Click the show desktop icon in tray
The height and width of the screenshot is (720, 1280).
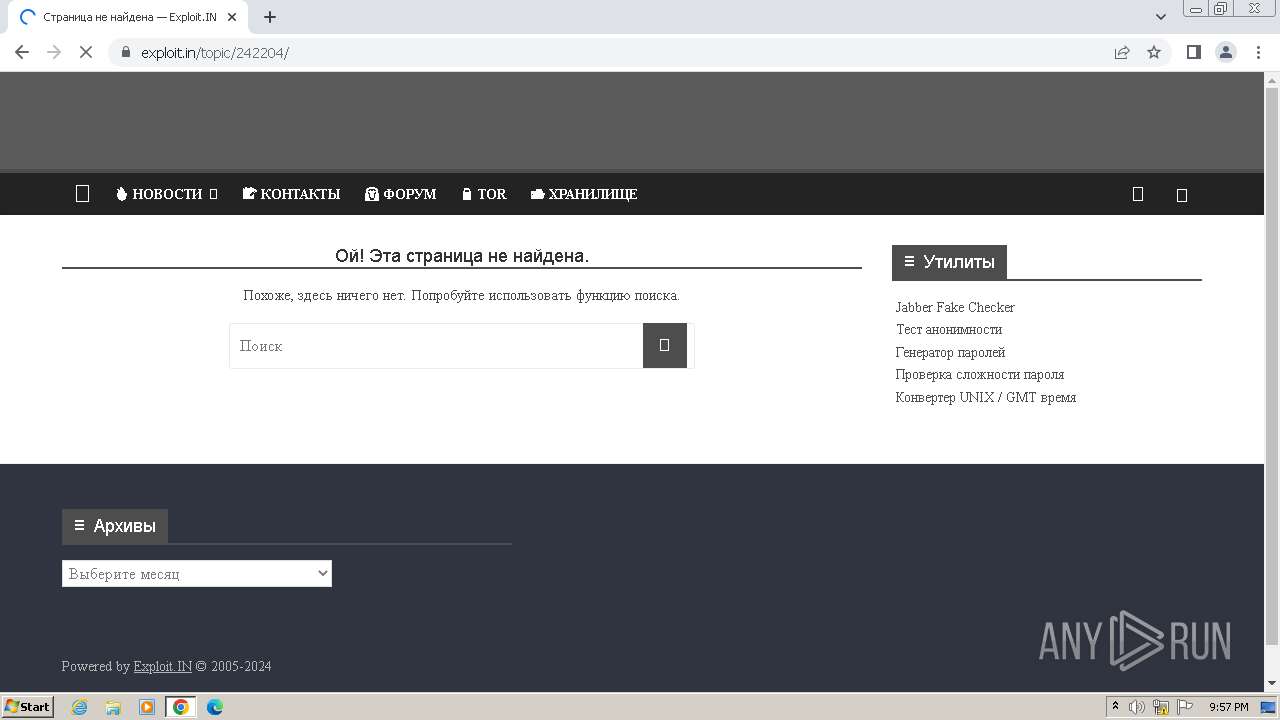click(1268, 707)
